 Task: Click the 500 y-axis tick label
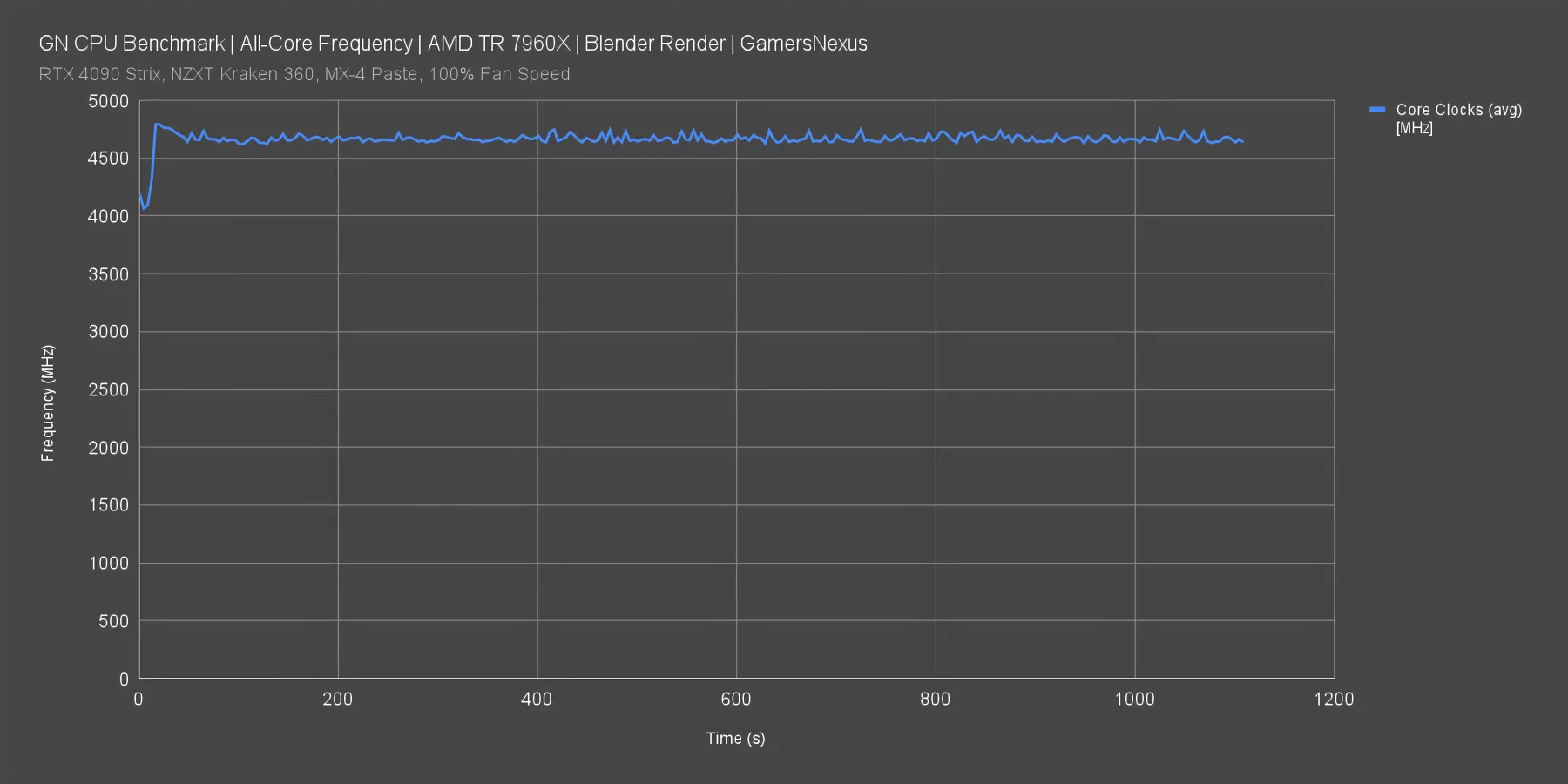click(x=113, y=621)
